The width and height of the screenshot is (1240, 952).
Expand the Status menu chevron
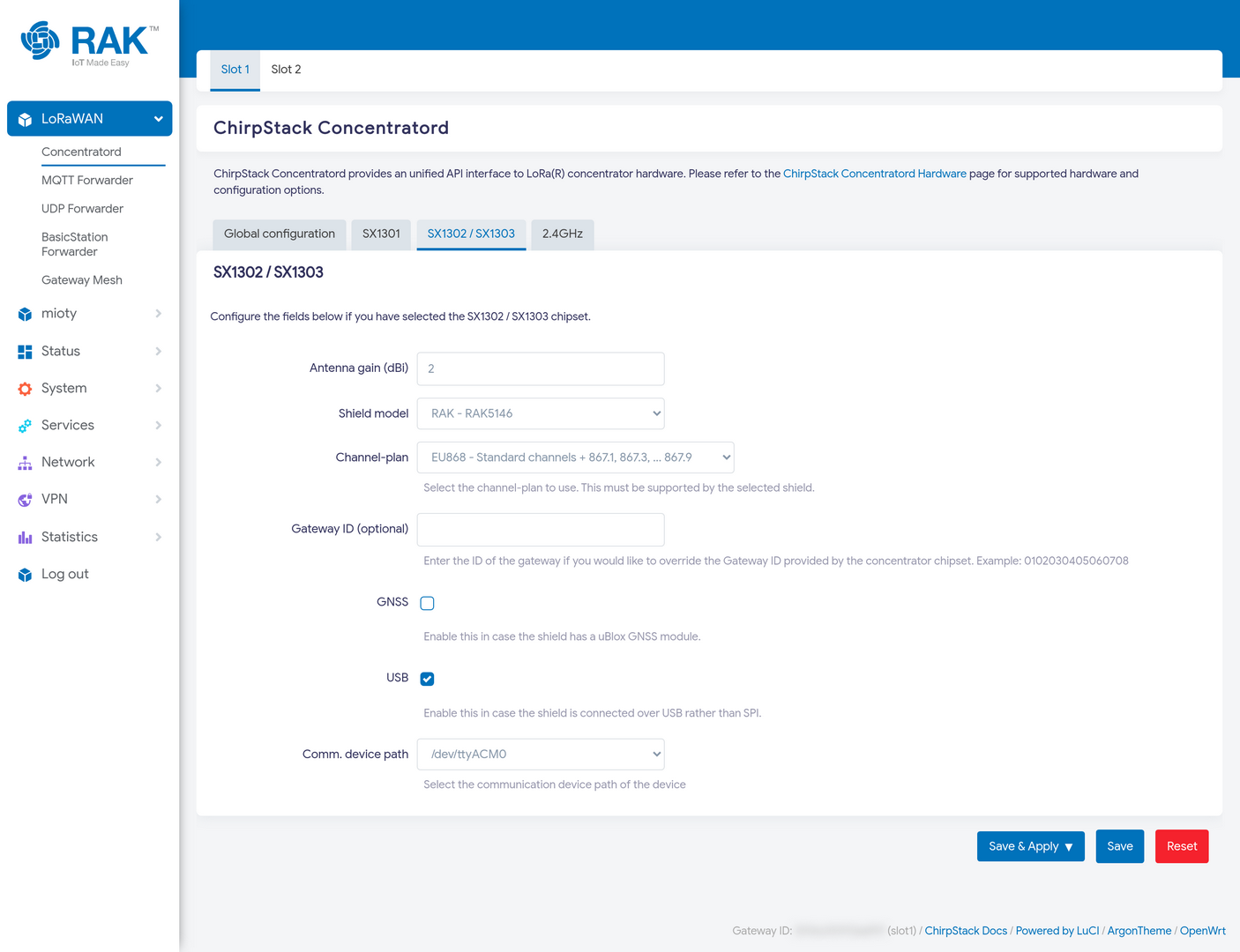(x=158, y=352)
